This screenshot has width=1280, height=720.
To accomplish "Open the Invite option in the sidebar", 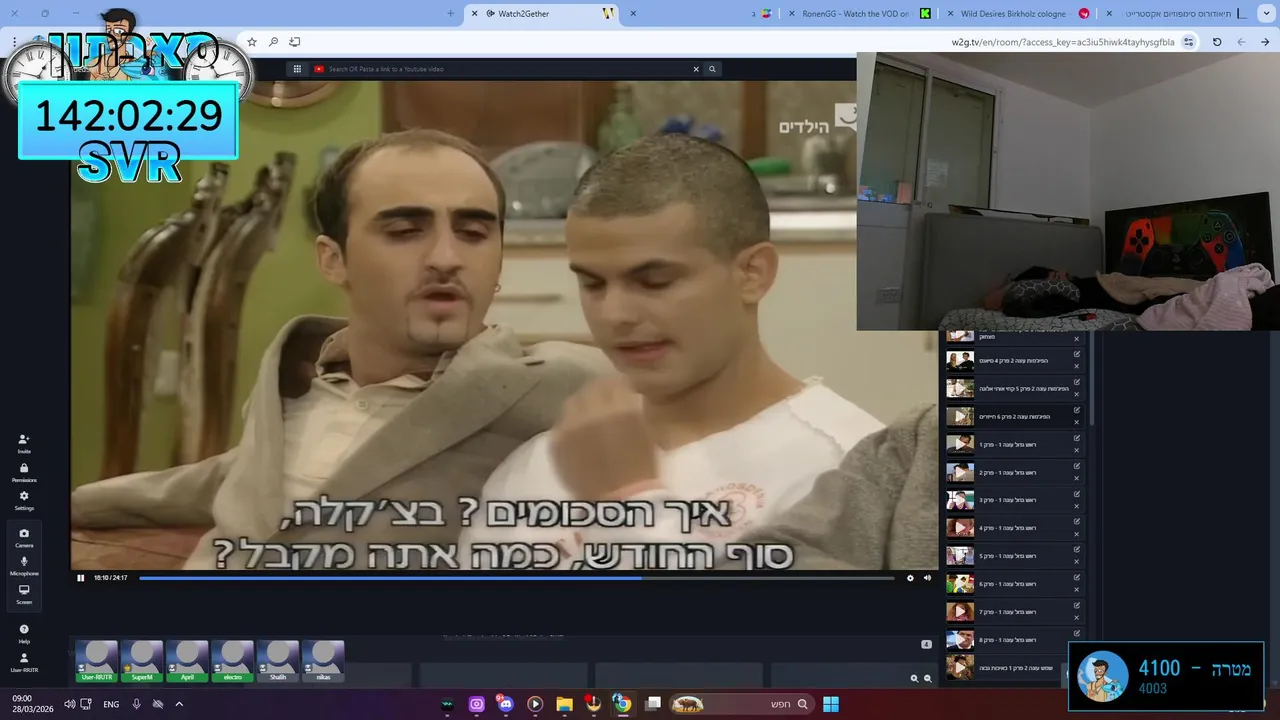I will click(24, 443).
